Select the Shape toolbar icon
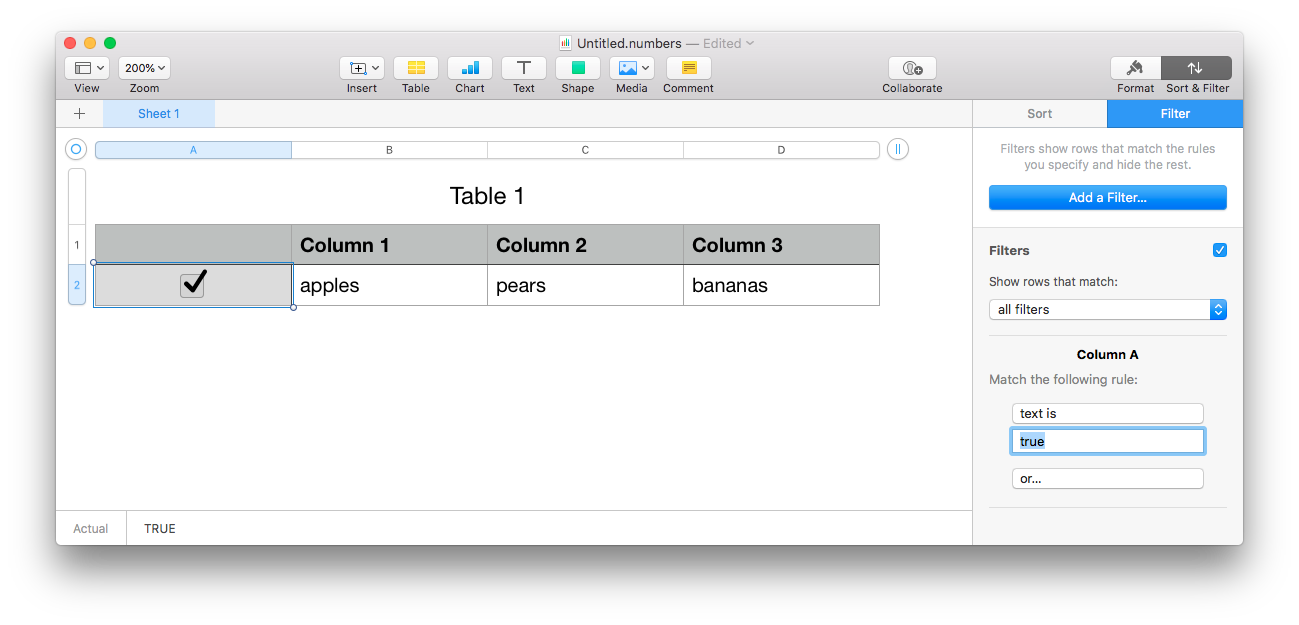Viewport: 1299px width, 625px height. coord(578,68)
